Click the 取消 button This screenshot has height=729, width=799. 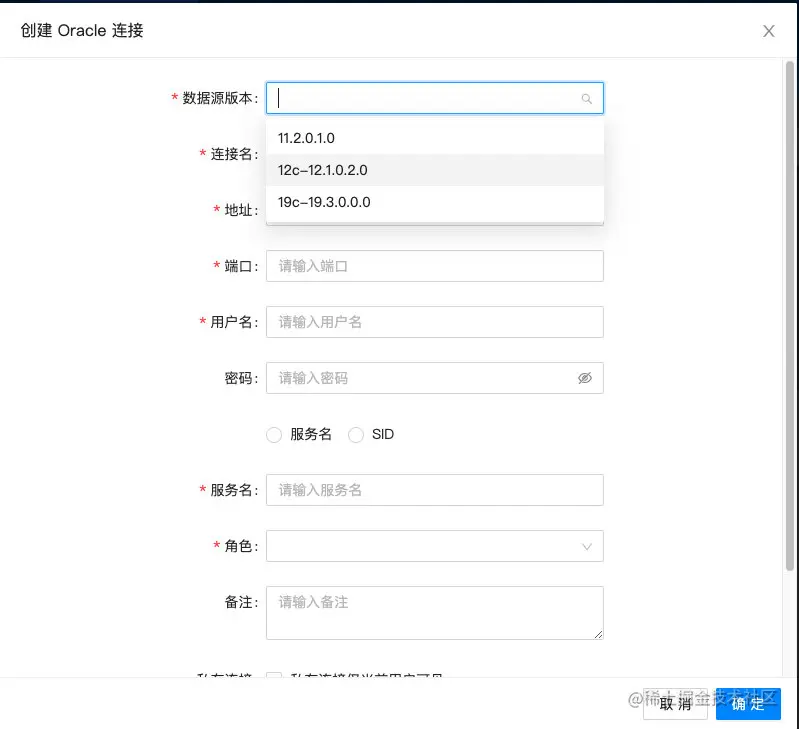point(675,704)
